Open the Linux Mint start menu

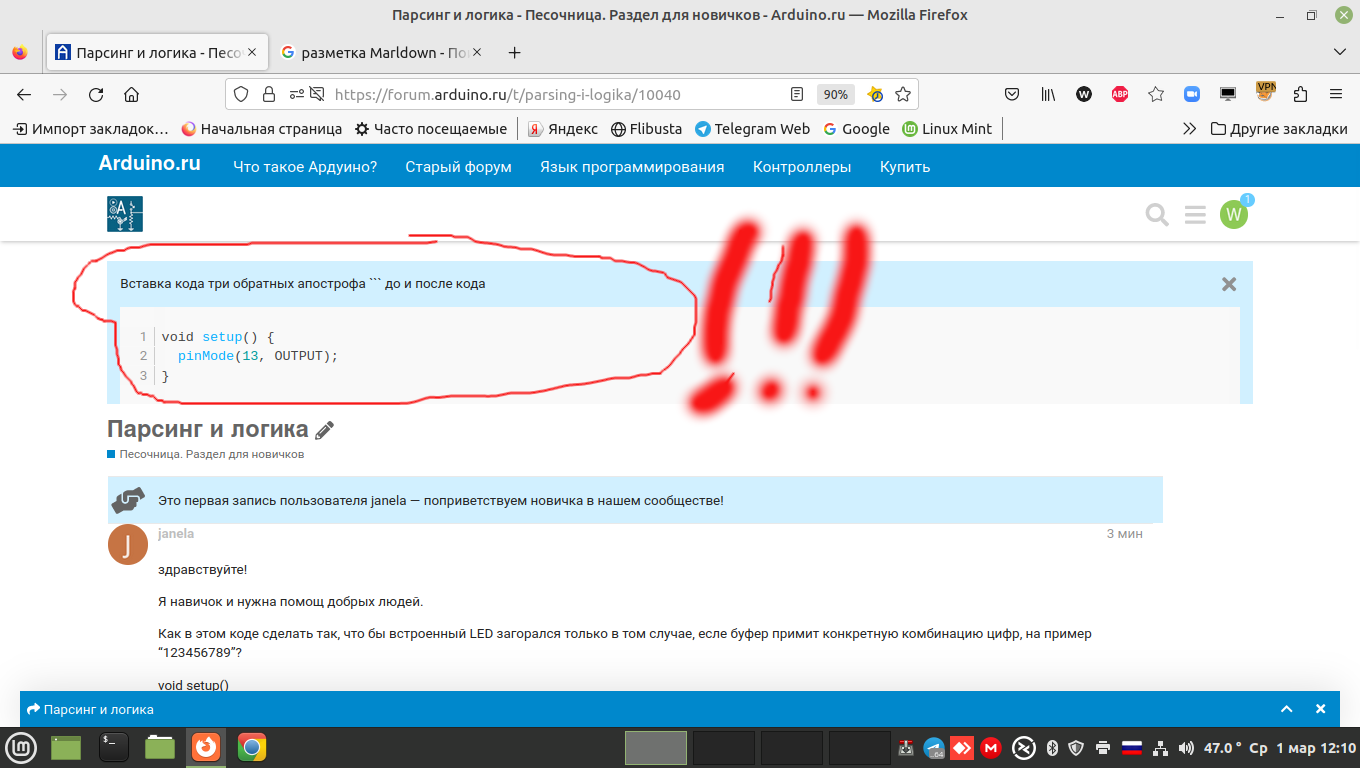pos(21,747)
